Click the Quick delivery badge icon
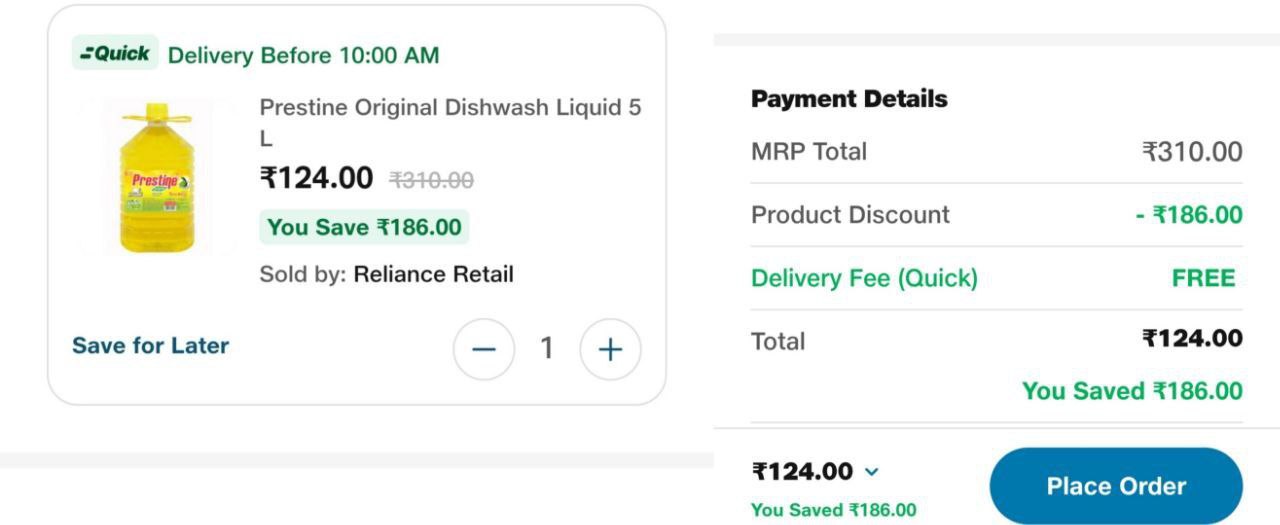This screenshot has height=525, width=1280. (115, 54)
